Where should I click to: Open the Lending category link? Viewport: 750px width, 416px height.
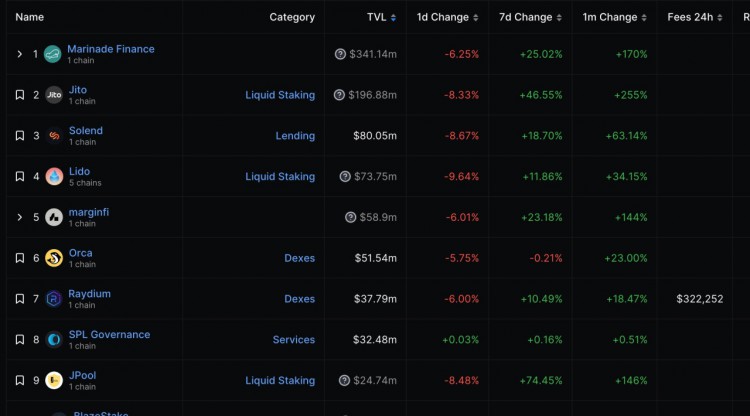(x=295, y=136)
